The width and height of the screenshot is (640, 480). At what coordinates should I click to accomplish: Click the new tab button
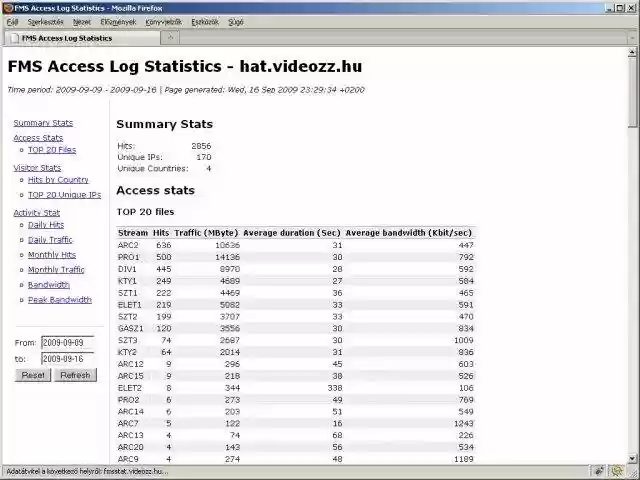pos(170,38)
